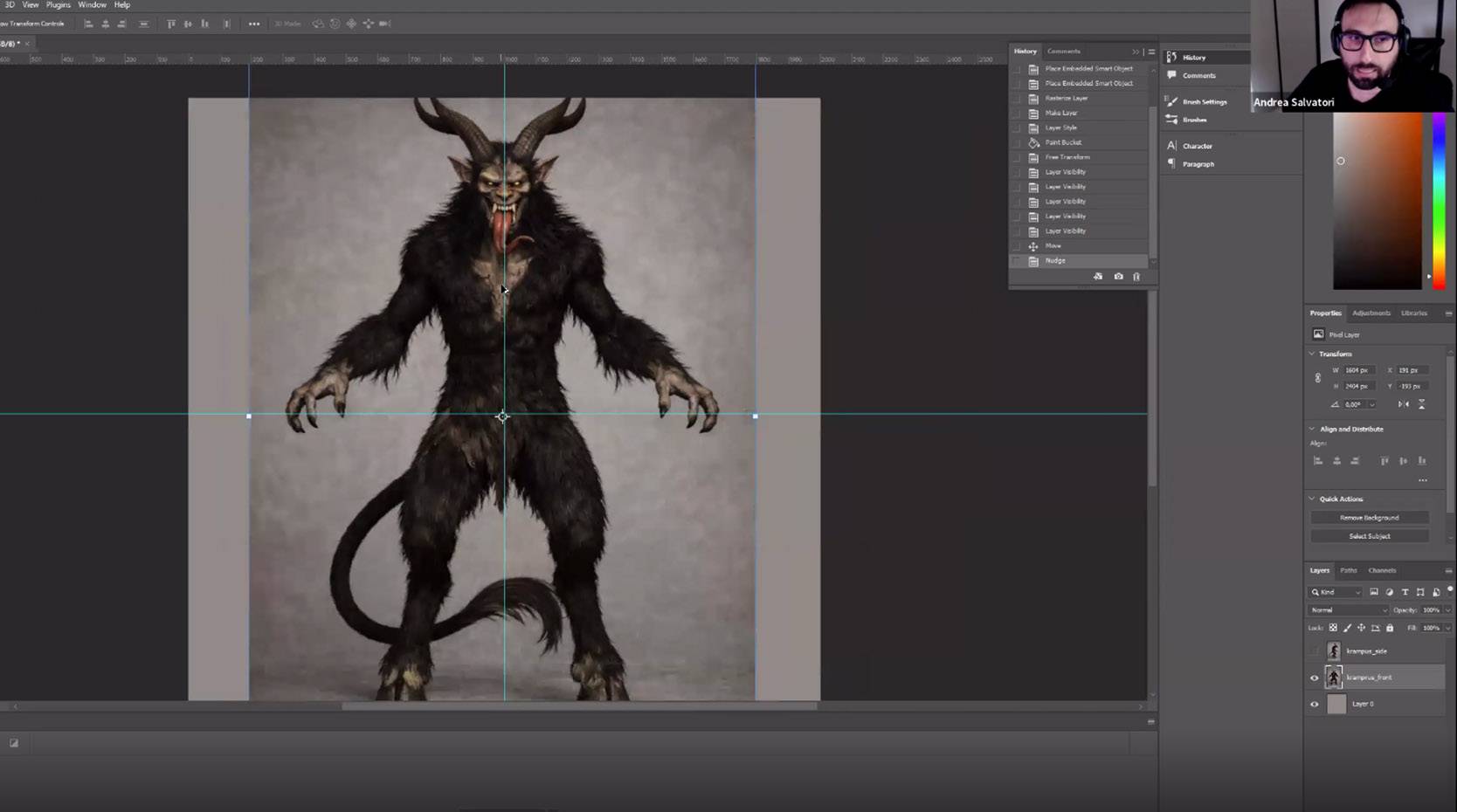Click the History panel trash delete icon
This screenshot has width=1457, height=812.
(1136, 277)
